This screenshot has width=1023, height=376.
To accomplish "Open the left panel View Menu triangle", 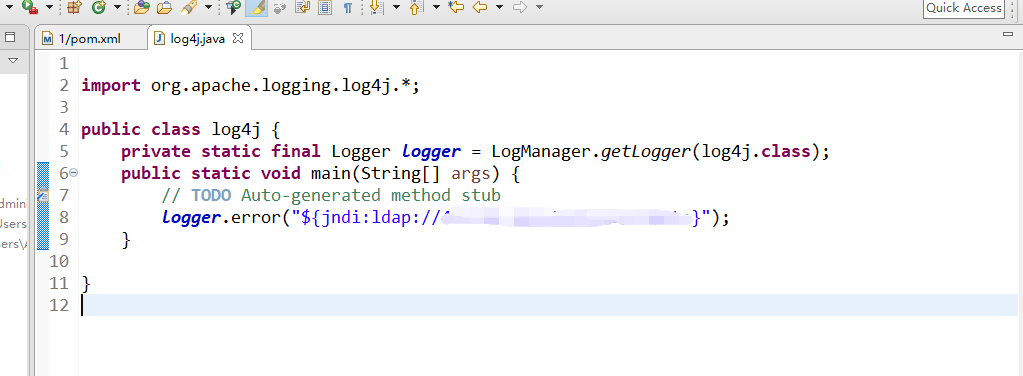I will 12,61.
